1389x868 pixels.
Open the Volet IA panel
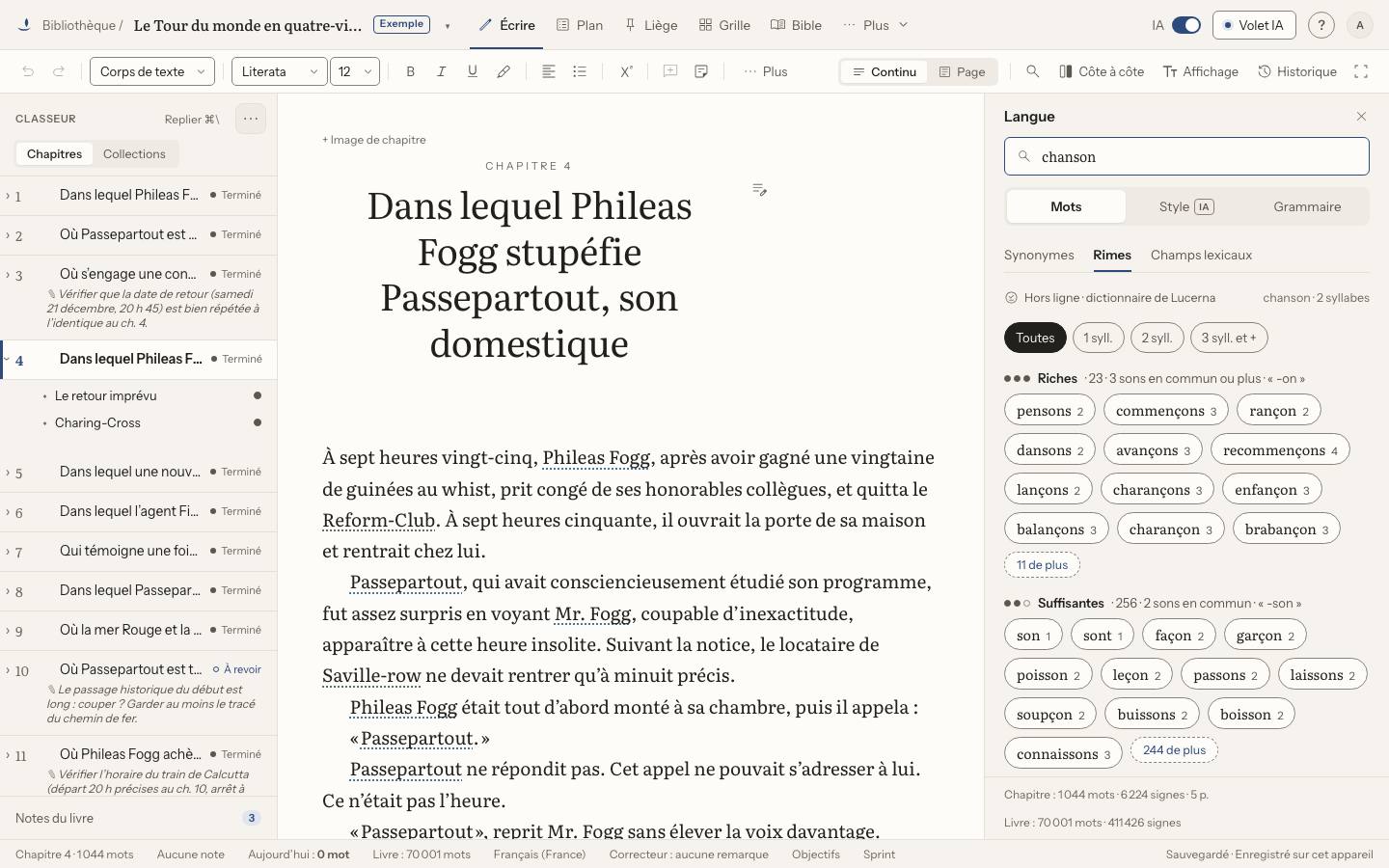1254,25
